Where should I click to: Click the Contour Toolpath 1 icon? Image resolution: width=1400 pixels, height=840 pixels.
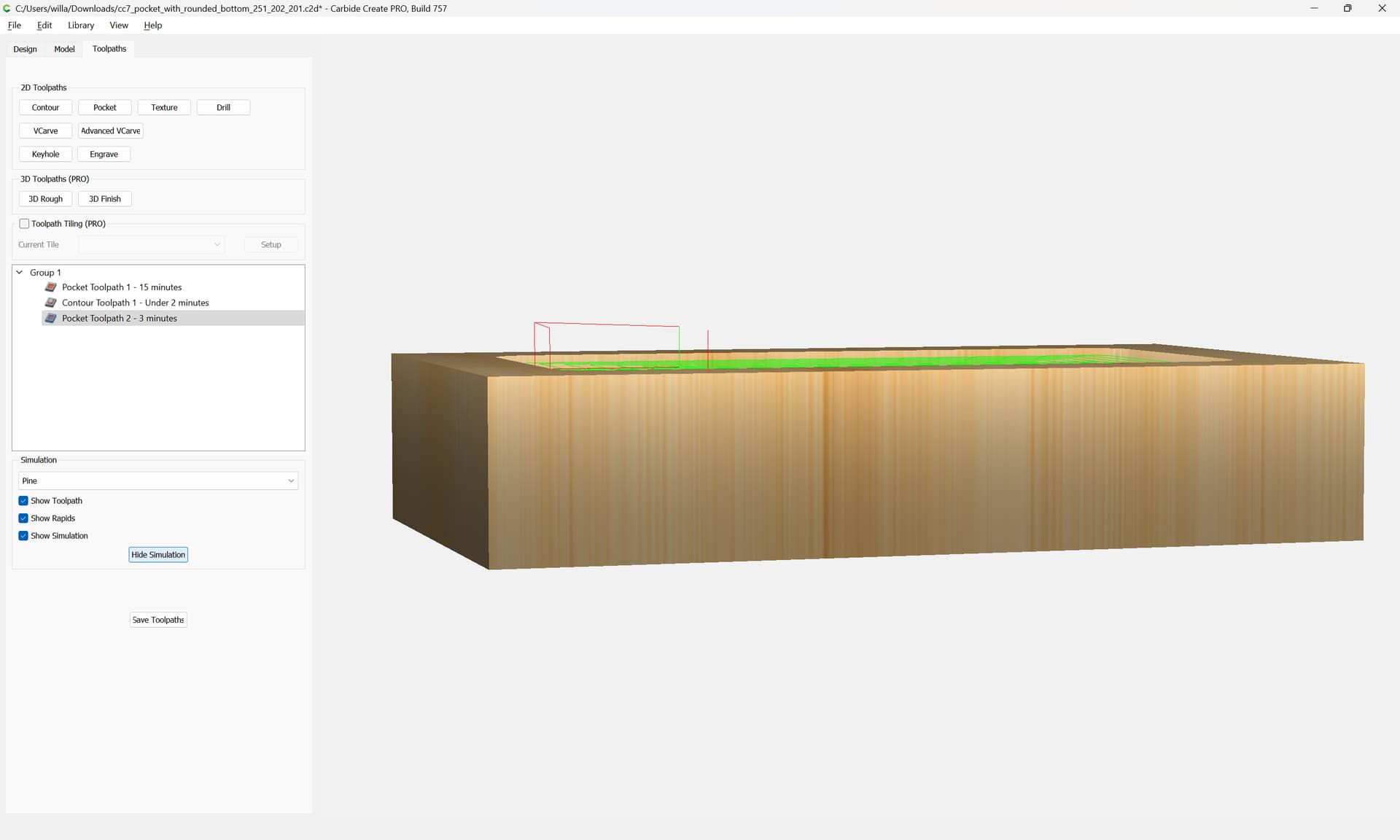coord(50,303)
